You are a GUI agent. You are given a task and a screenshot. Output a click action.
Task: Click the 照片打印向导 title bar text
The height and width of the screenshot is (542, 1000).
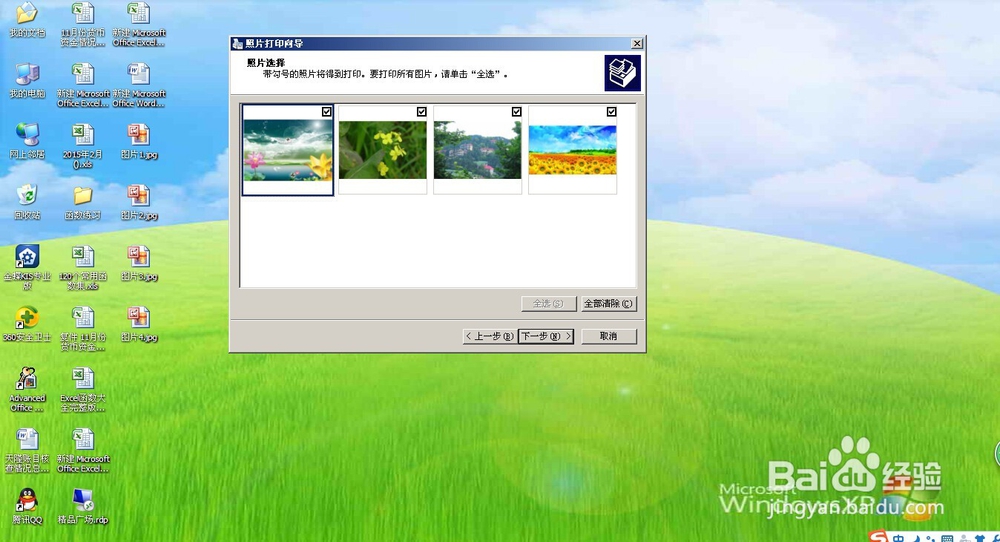(x=274, y=43)
